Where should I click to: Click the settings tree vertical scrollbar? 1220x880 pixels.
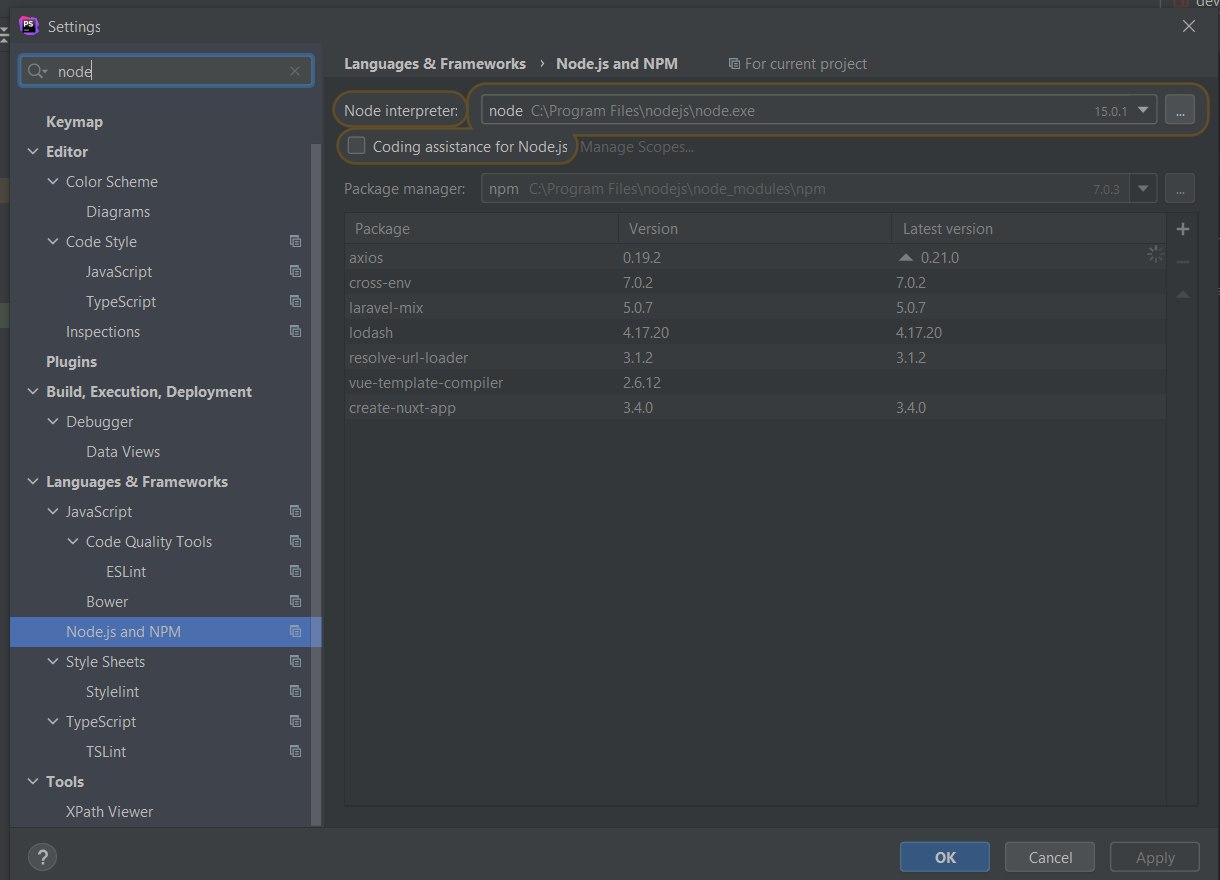tap(317, 485)
